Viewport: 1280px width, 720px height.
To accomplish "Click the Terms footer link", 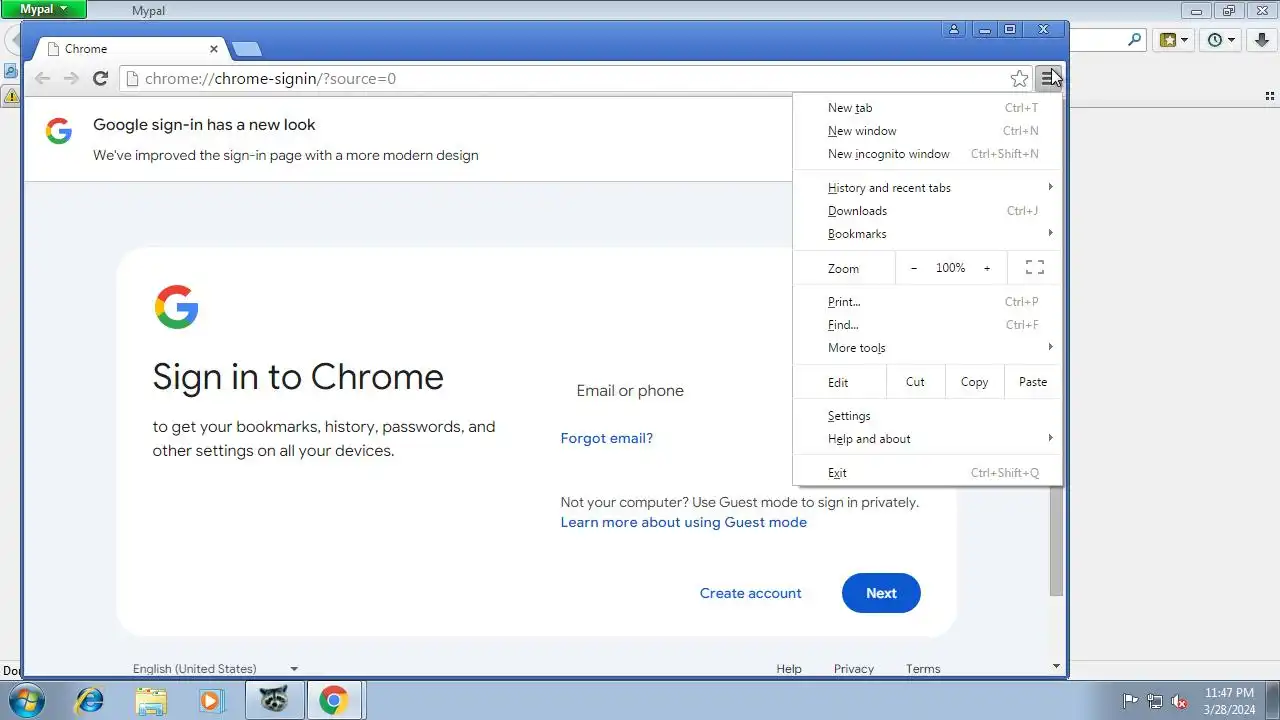I will coord(923,669).
